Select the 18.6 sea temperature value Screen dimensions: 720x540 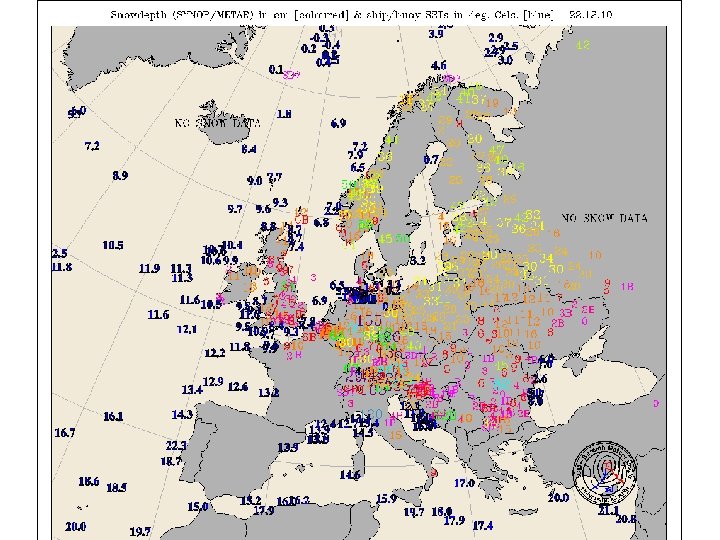pyautogui.click(x=89, y=482)
